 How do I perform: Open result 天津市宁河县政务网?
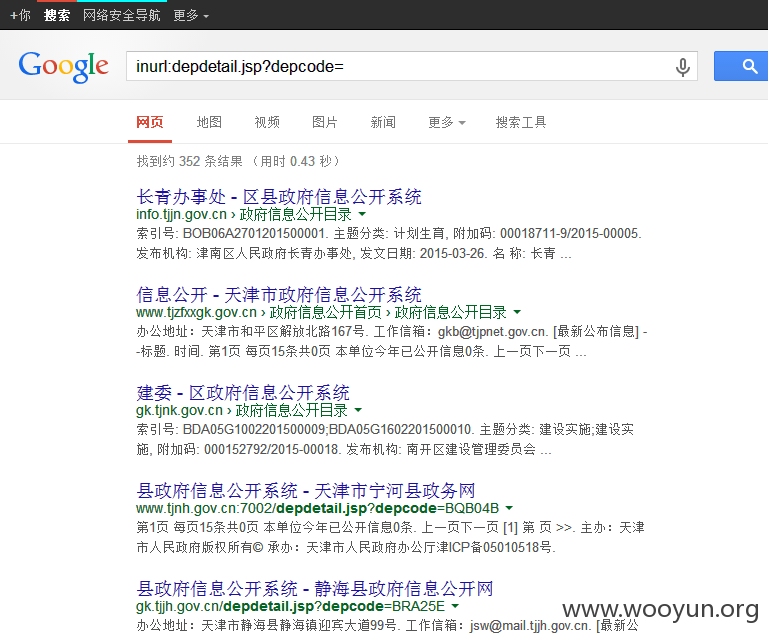point(306,491)
